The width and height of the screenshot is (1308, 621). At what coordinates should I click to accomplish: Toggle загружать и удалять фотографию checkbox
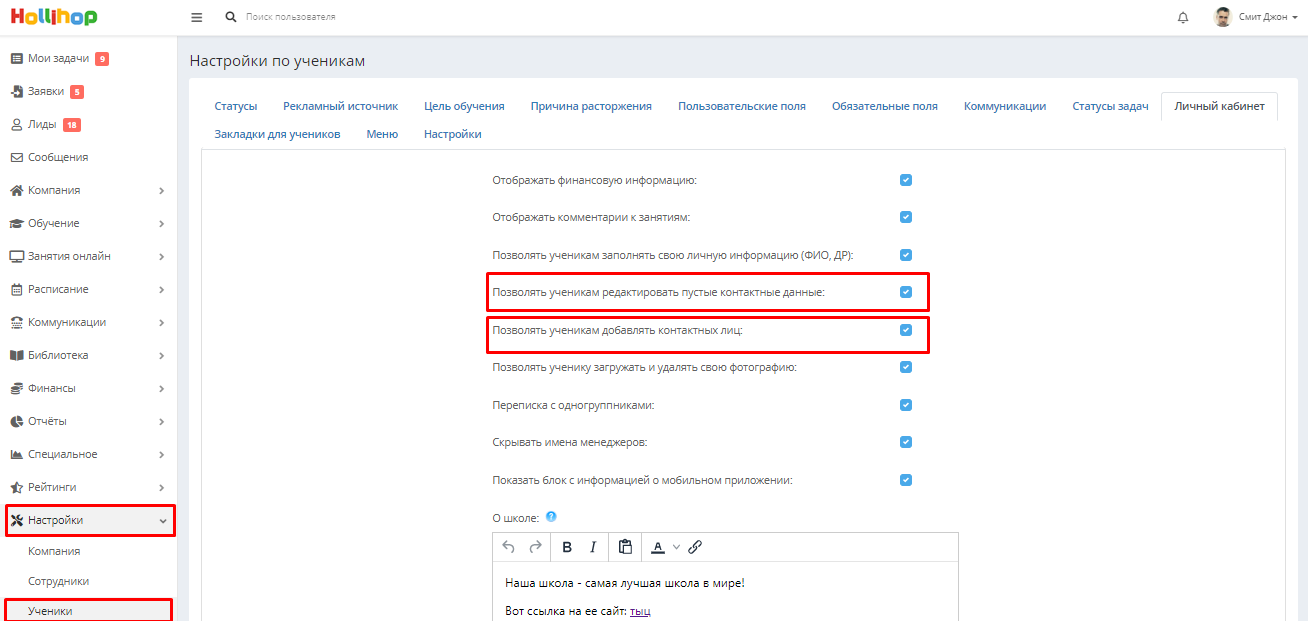point(906,367)
